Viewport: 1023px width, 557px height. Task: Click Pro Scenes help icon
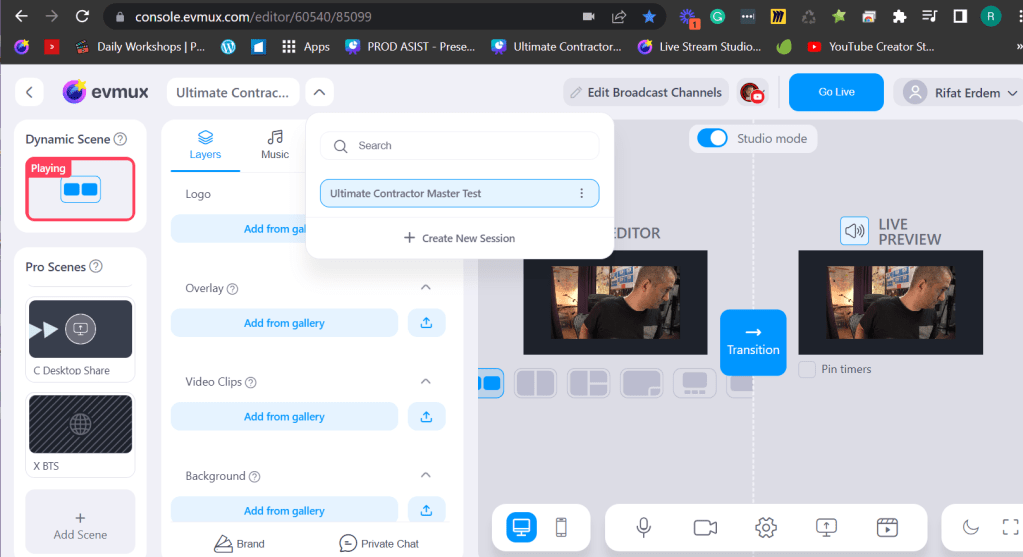point(96,266)
